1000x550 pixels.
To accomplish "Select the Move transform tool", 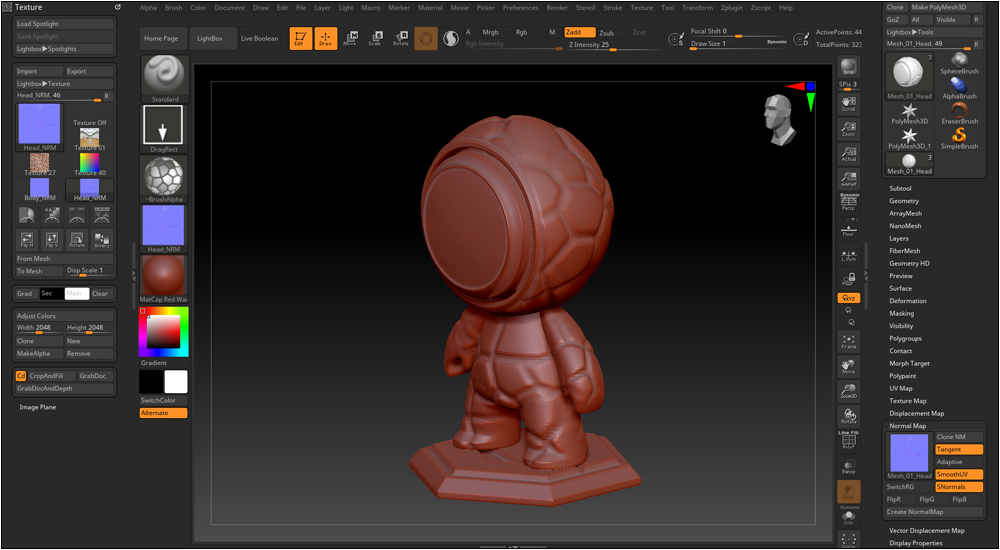I will pos(350,38).
